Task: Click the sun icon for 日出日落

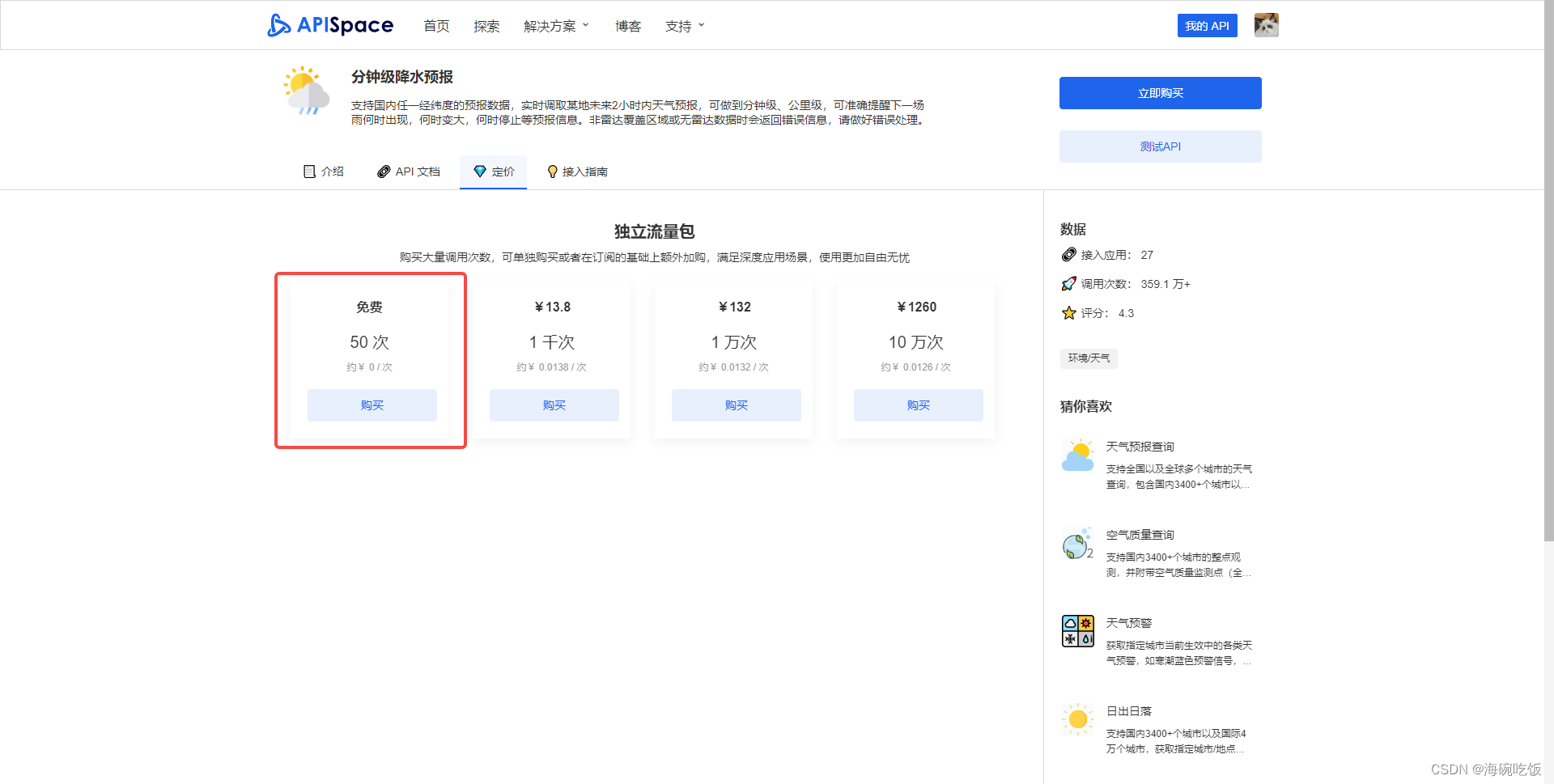Action: click(x=1077, y=719)
